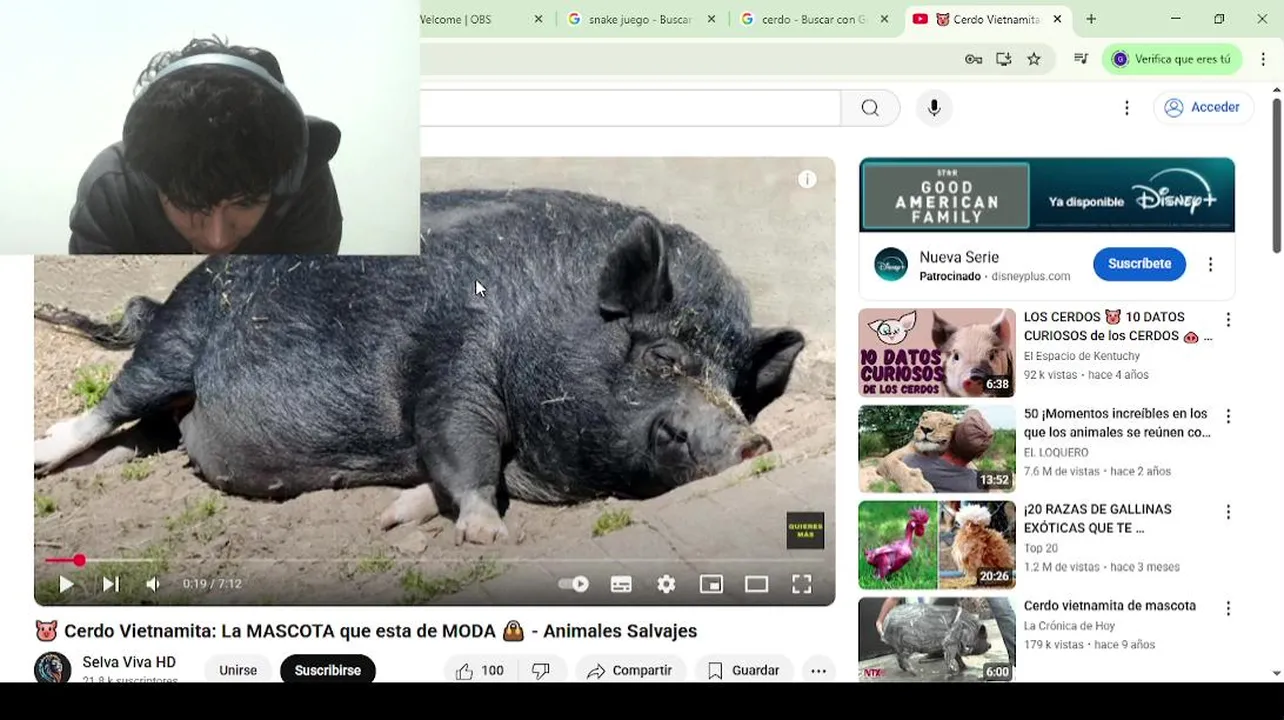Click the red progress bar scrubber
This screenshot has width=1284, height=720.
click(79, 560)
